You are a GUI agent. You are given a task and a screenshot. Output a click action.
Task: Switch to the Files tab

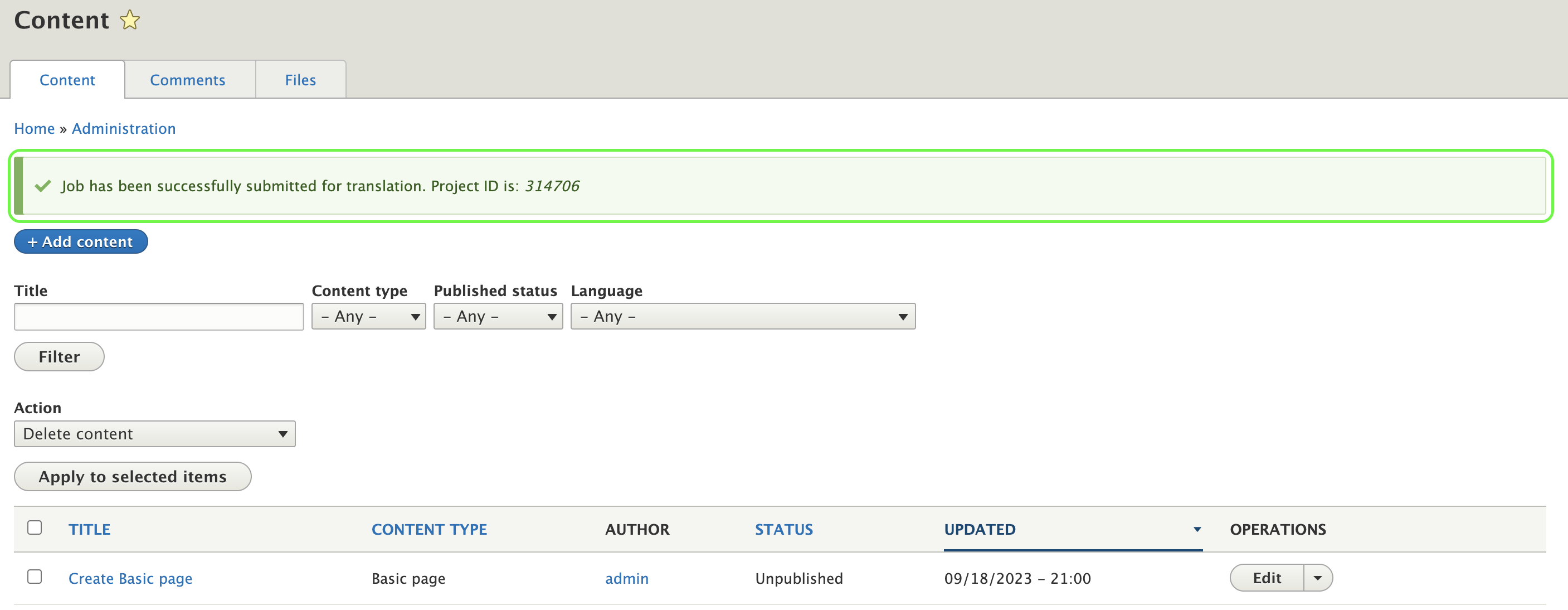[300, 80]
